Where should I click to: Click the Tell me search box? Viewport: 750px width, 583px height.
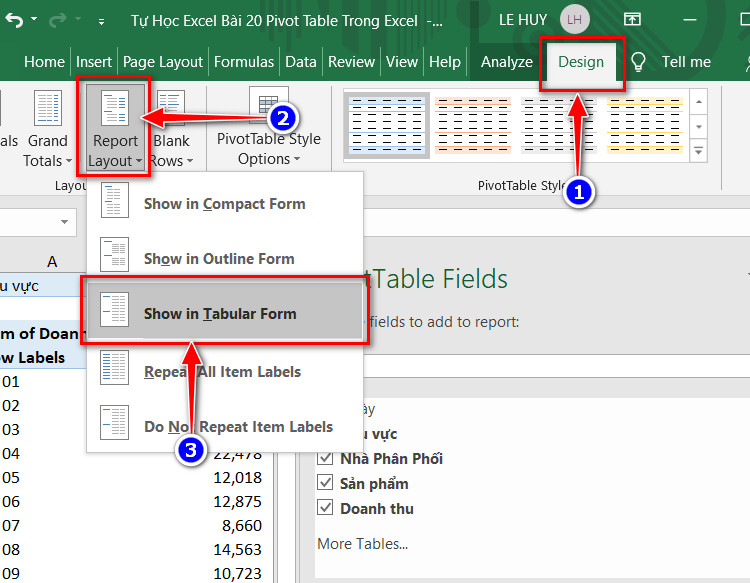tap(686, 62)
